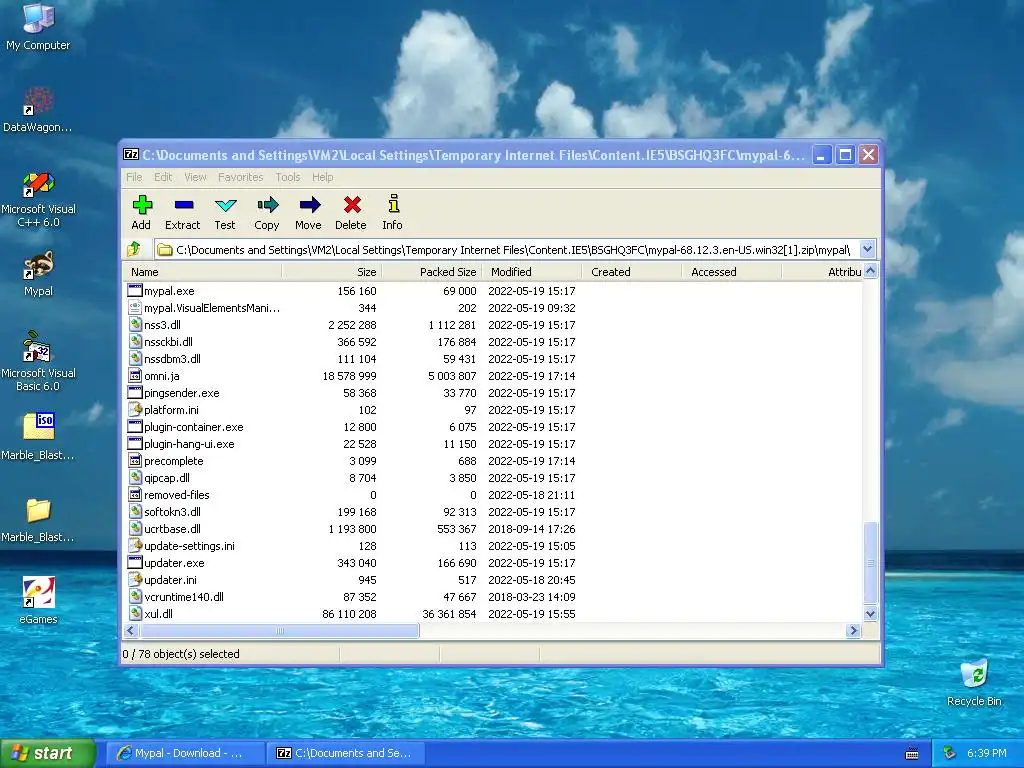Select the qipcap.dll row
This screenshot has width=1024, height=768.
click(493, 477)
